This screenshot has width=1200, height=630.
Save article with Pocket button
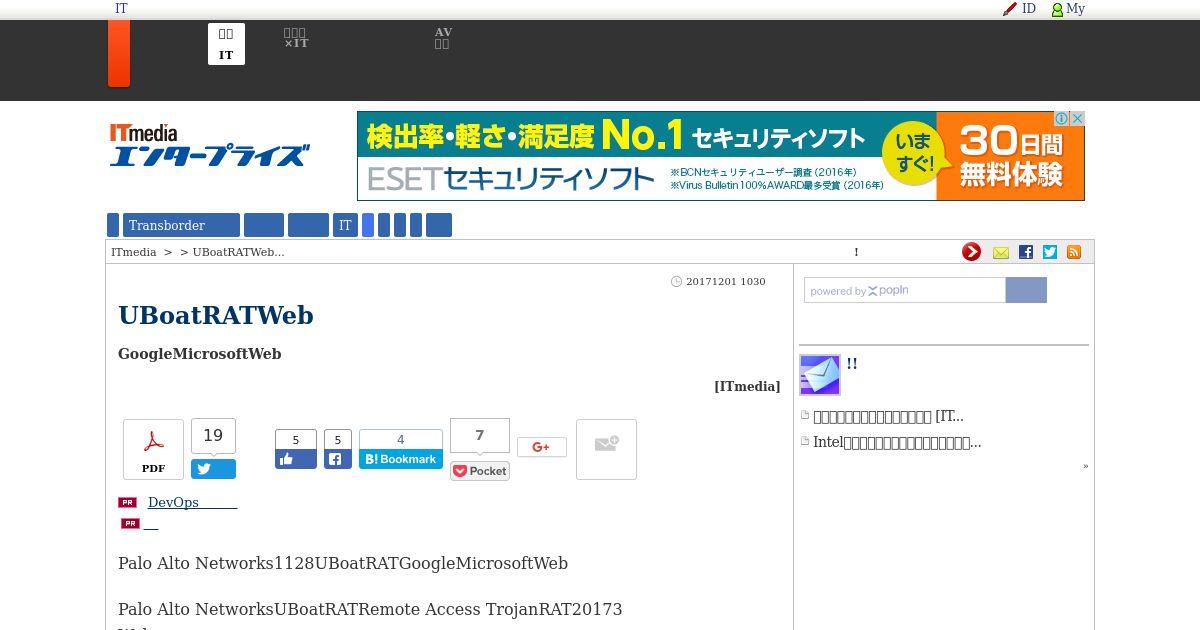pyautogui.click(x=480, y=471)
